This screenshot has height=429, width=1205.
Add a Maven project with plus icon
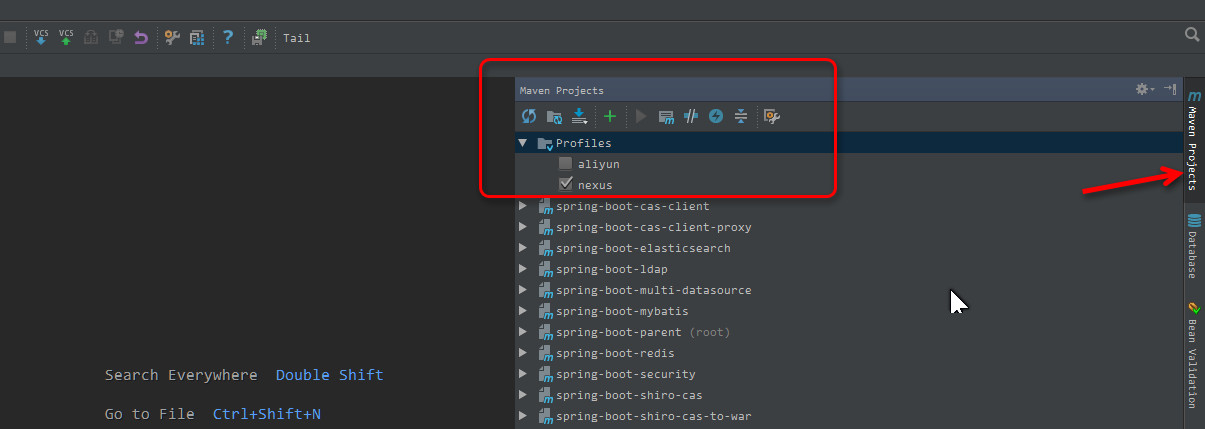pyautogui.click(x=610, y=117)
